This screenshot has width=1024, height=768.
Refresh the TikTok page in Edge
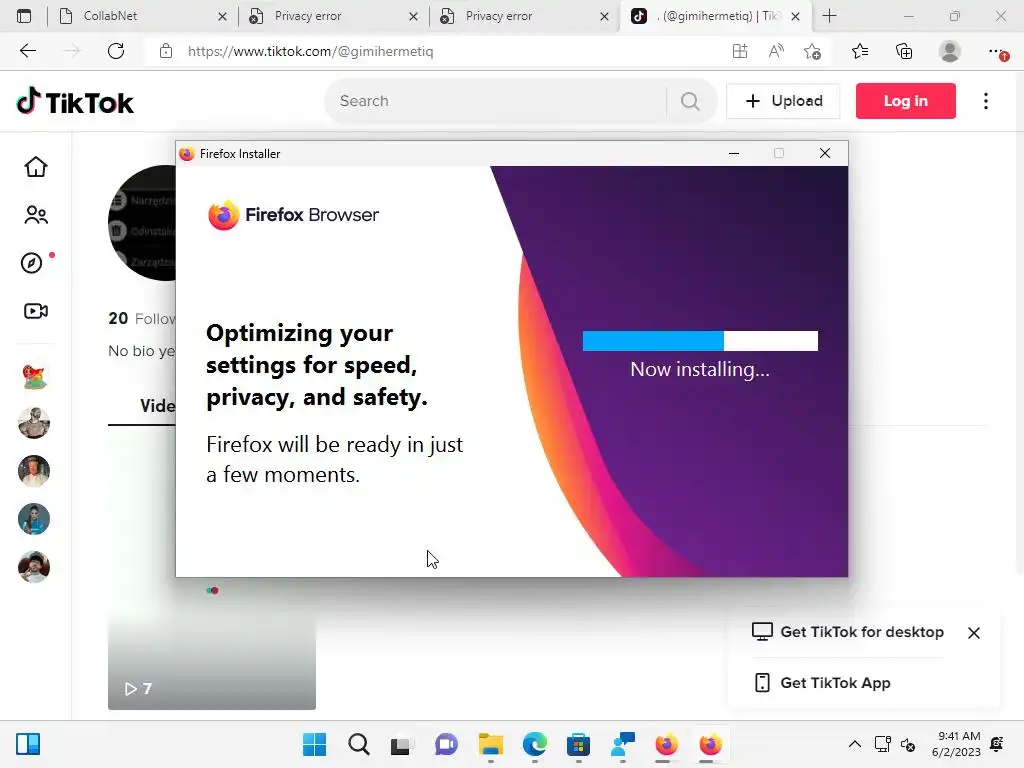pyautogui.click(x=116, y=51)
